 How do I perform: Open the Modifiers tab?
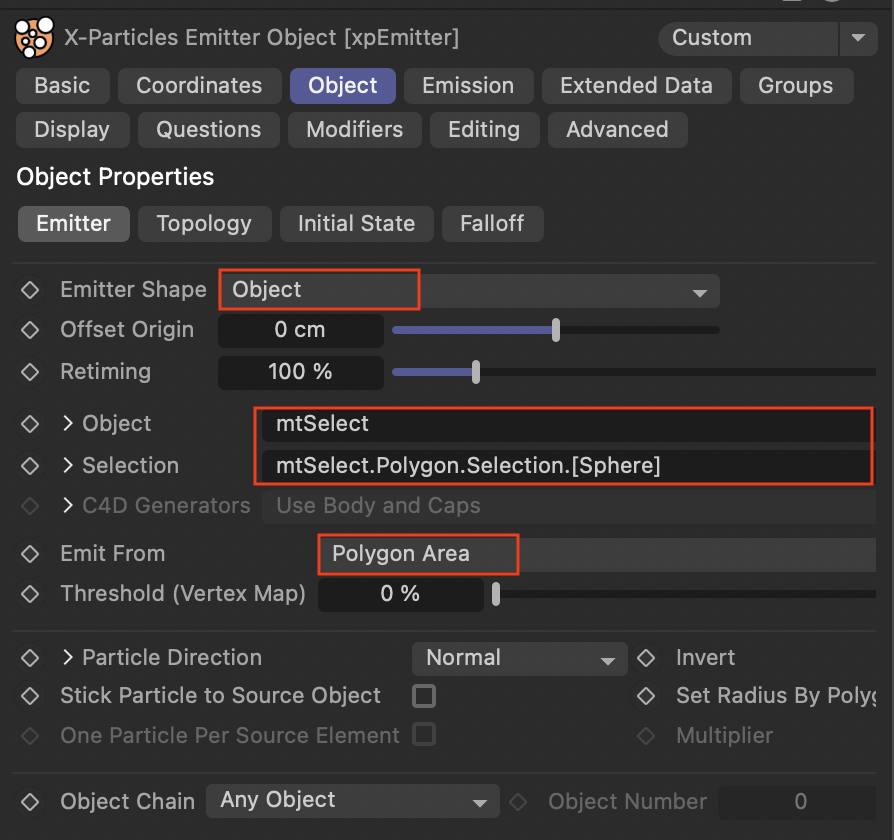click(355, 129)
